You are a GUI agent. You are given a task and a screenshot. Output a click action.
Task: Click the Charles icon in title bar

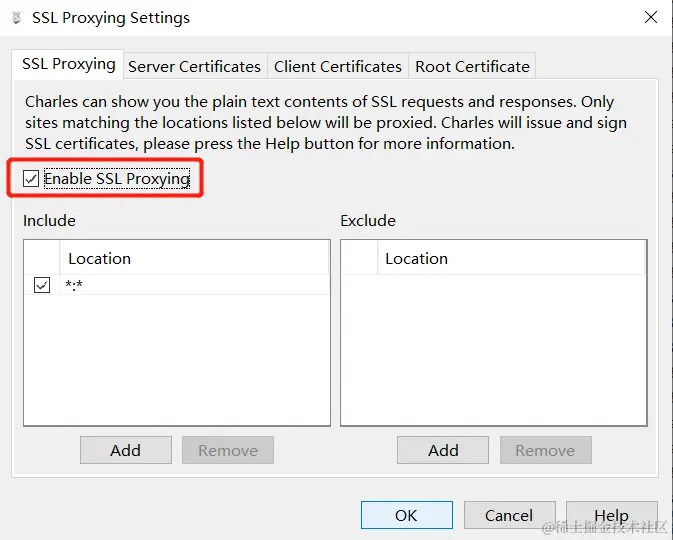[17, 18]
